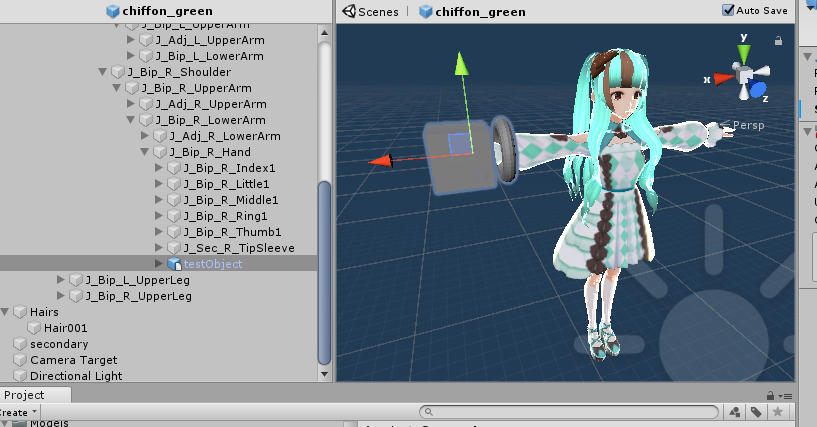
Task: Click the green Y move handle arrow
Action: click(x=461, y=64)
